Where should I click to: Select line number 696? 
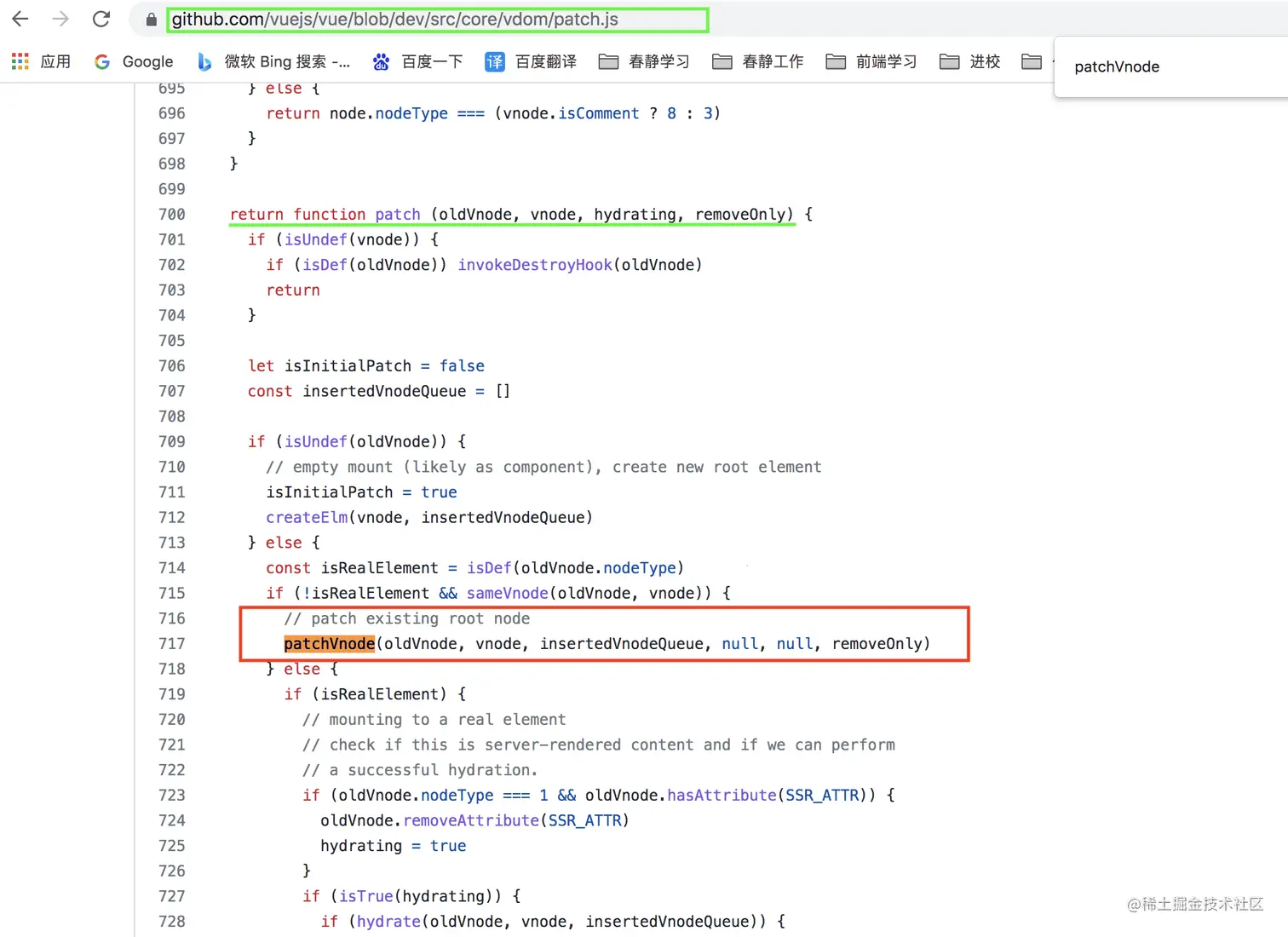pos(171,114)
